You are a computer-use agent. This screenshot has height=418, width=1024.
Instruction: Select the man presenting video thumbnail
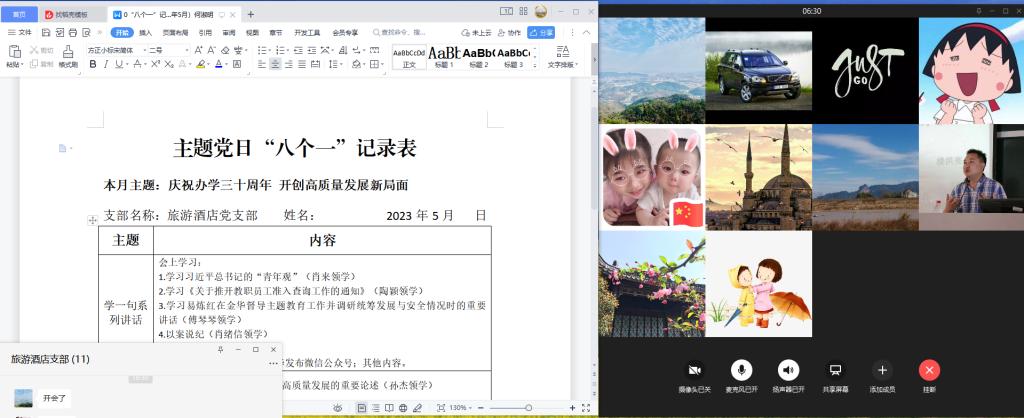pos(971,178)
